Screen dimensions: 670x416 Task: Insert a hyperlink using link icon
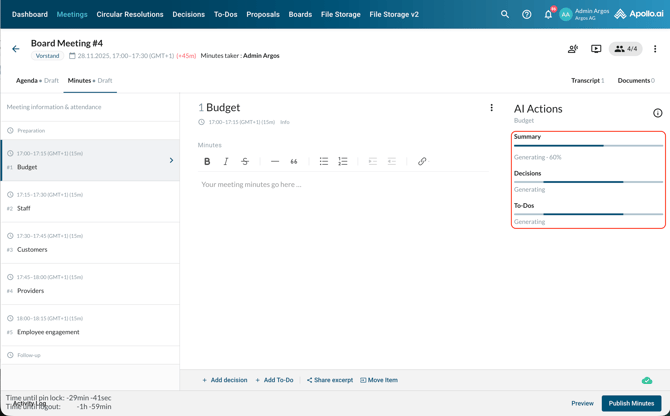click(422, 161)
